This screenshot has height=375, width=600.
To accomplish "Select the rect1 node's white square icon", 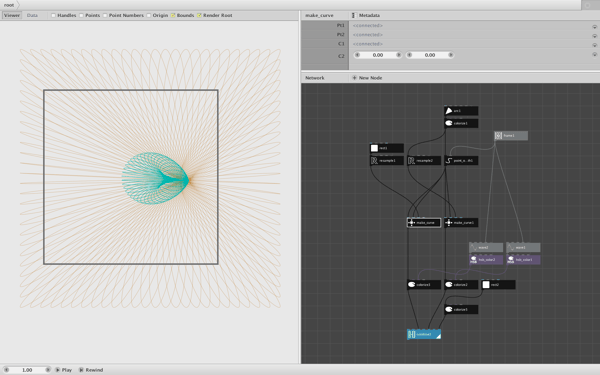I will pos(374,148).
